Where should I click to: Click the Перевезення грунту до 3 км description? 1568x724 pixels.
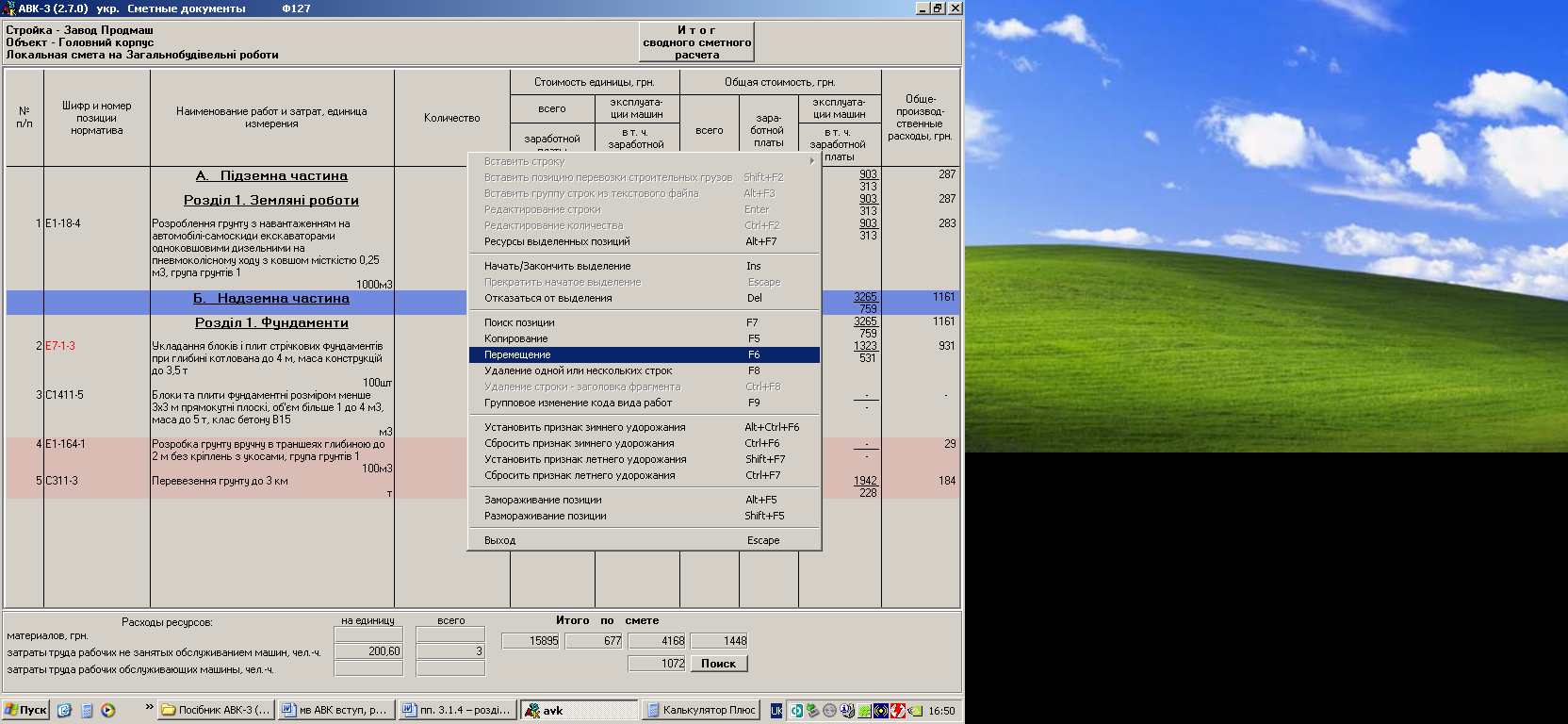220,481
